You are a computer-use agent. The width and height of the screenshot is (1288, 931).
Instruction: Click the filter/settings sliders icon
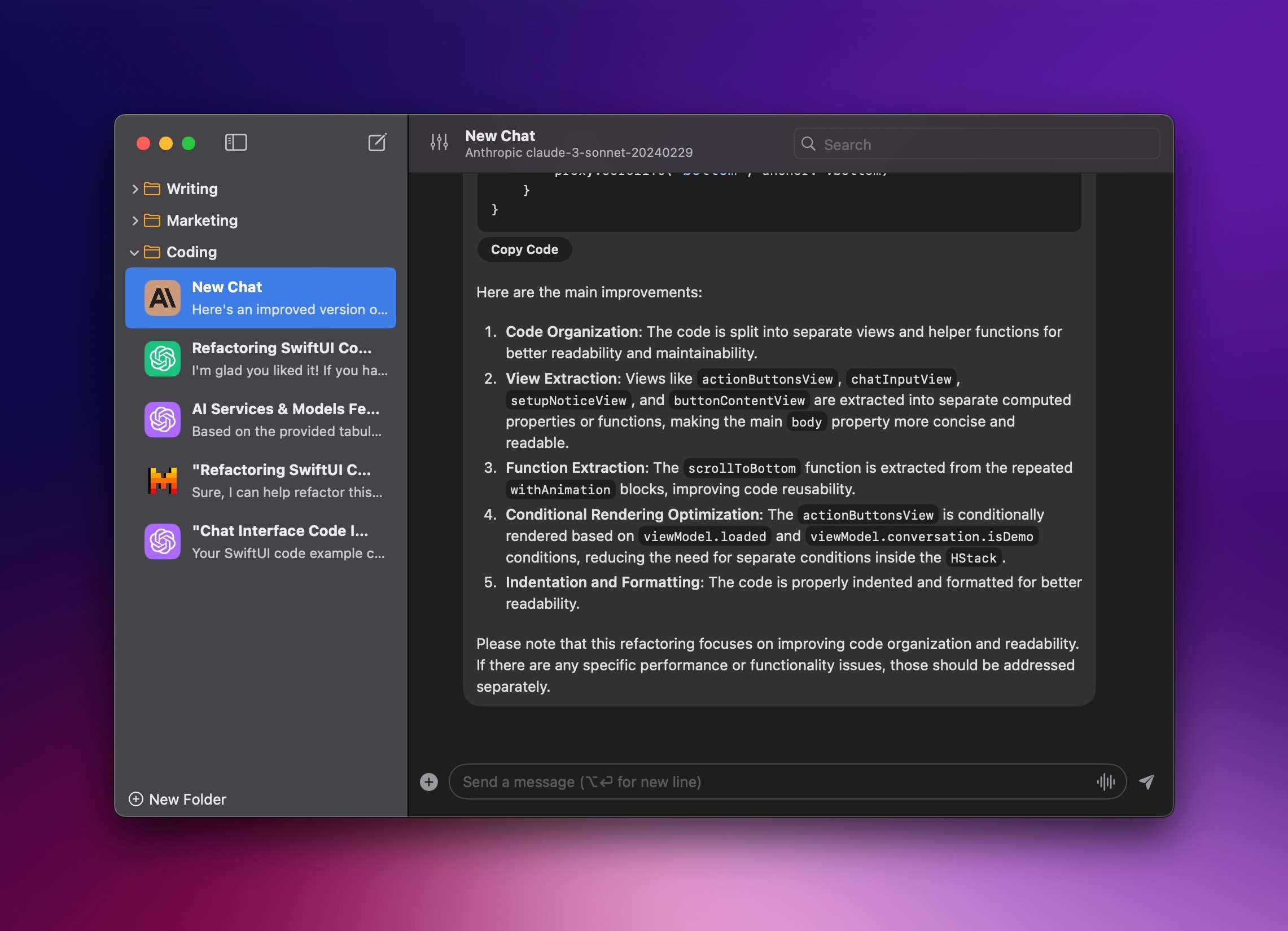coord(437,143)
